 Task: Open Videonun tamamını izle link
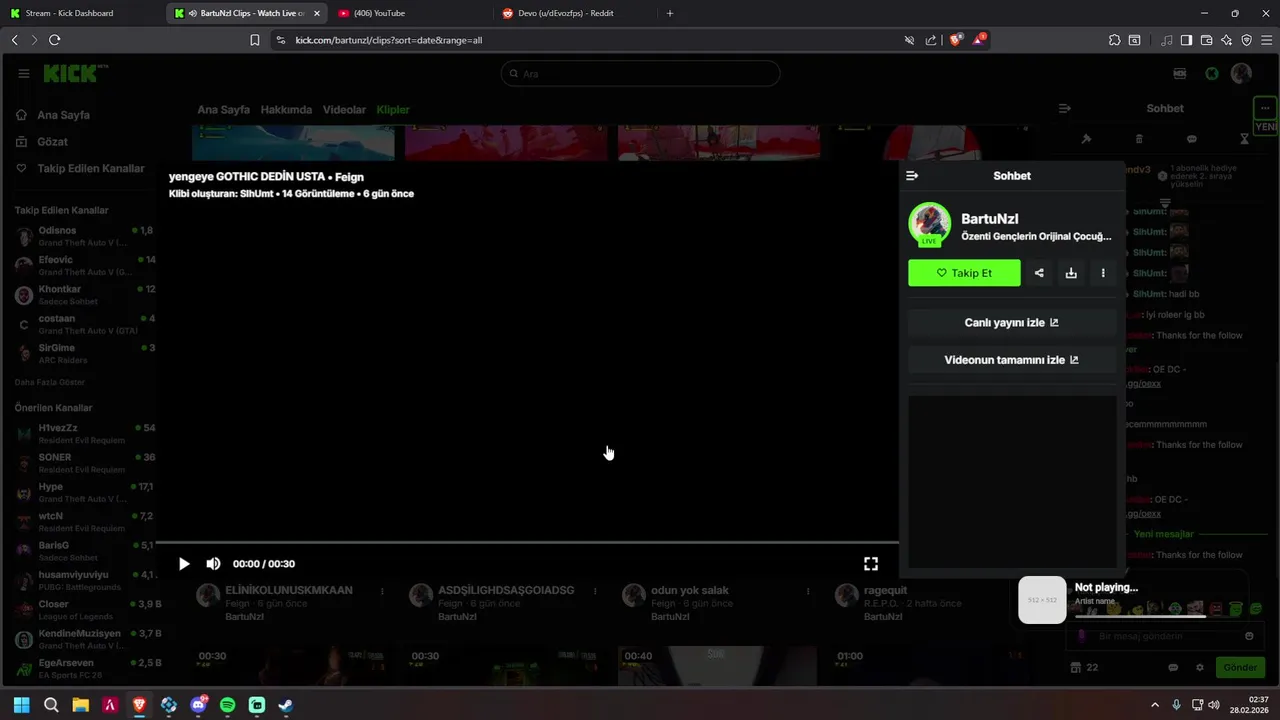pyautogui.click(x=1012, y=360)
